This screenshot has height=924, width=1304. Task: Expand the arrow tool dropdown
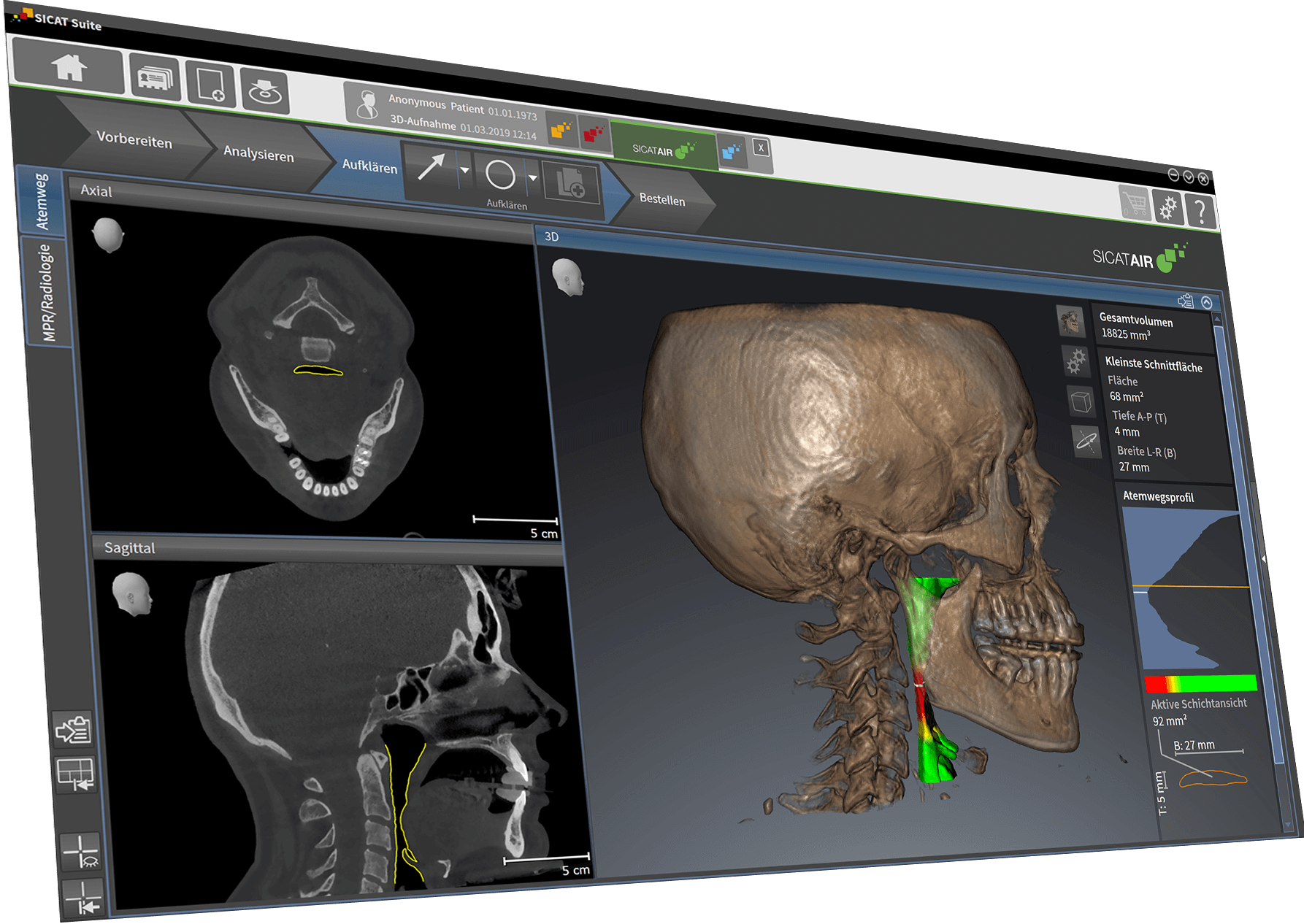[465, 169]
